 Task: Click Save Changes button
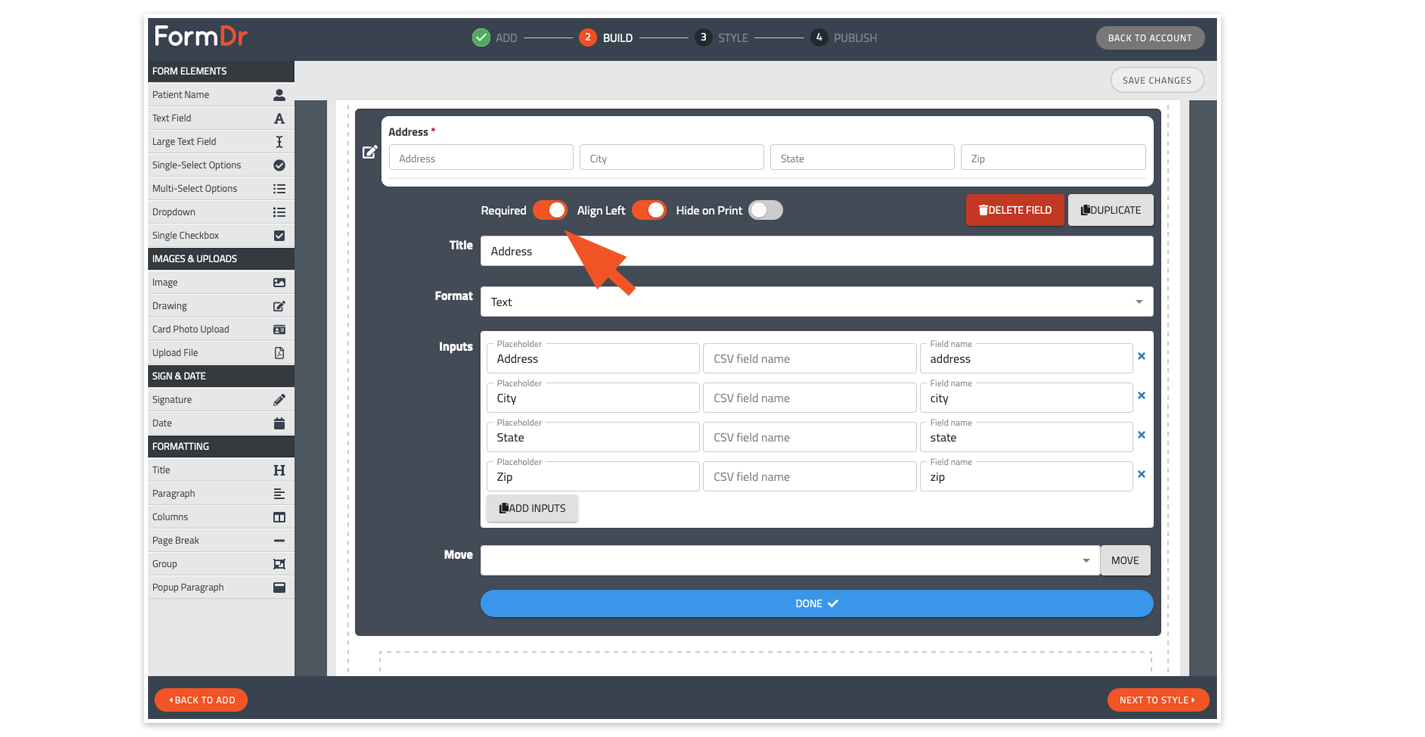[1157, 80]
